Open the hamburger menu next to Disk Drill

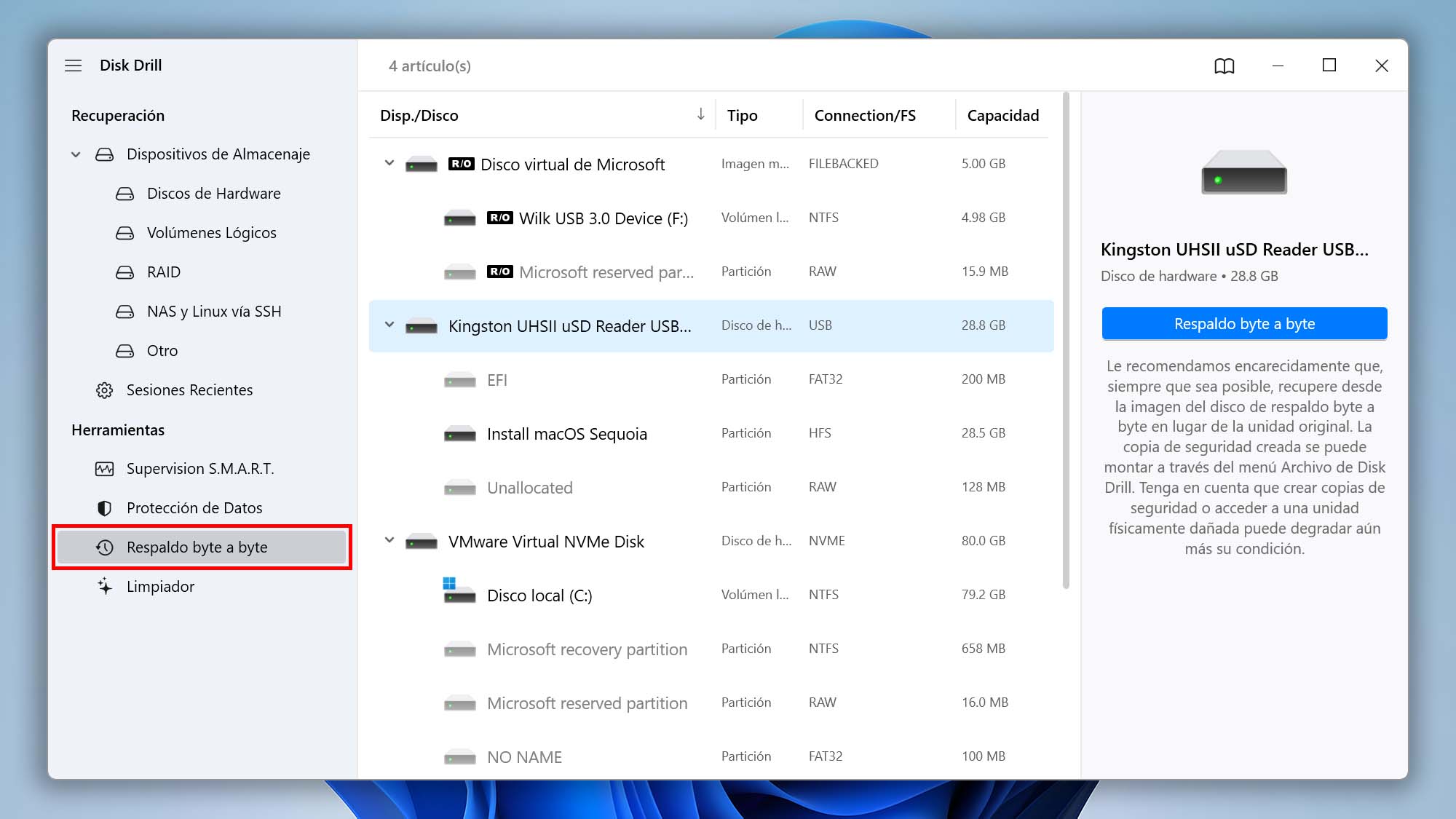coord(74,66)
